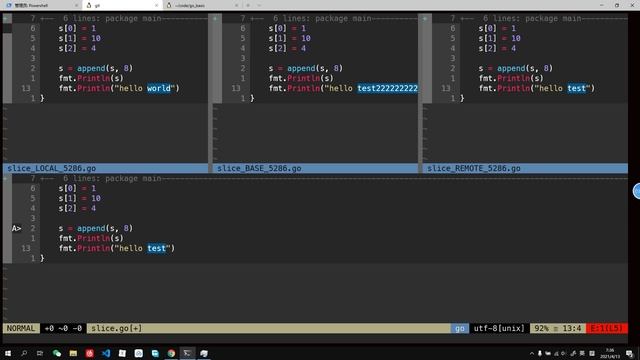Click the A> sign marker in the merged pane
Viewport: 640px width, 360px height.
point(16,228)
